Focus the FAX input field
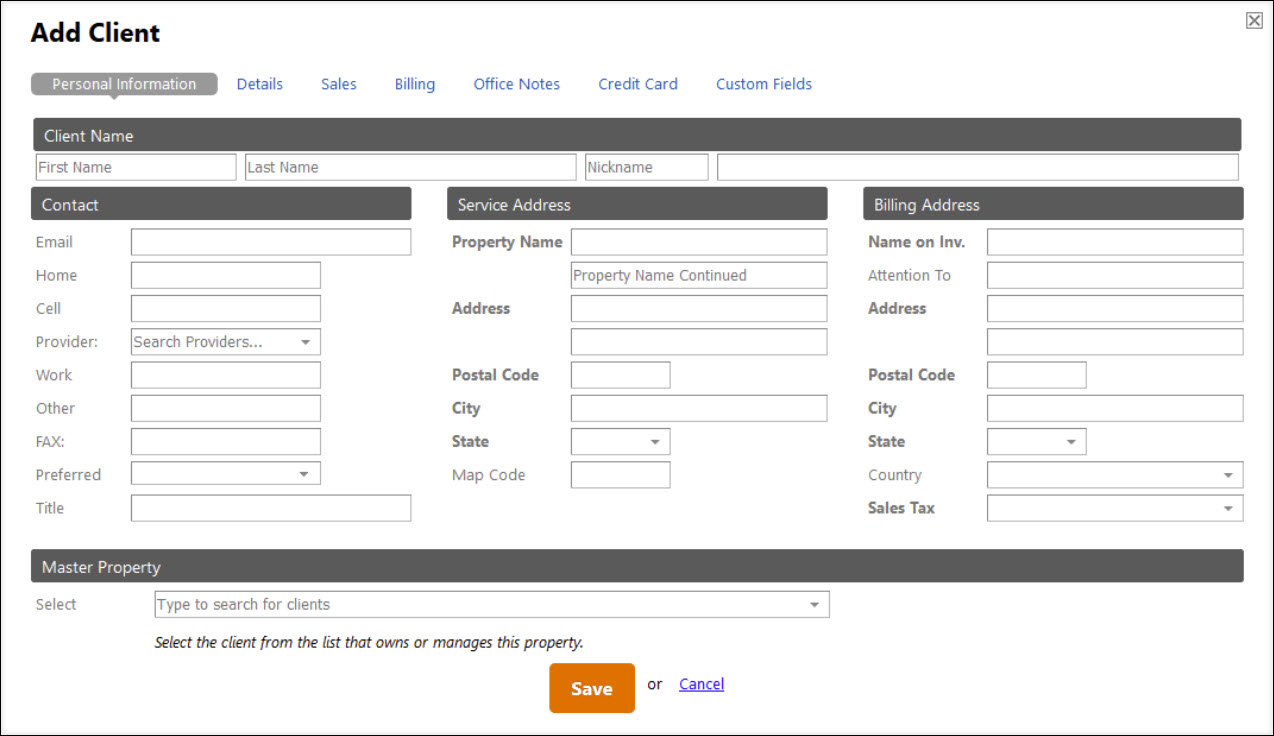Viewport: 1274px width, 736px height. [x=226, y=442]
